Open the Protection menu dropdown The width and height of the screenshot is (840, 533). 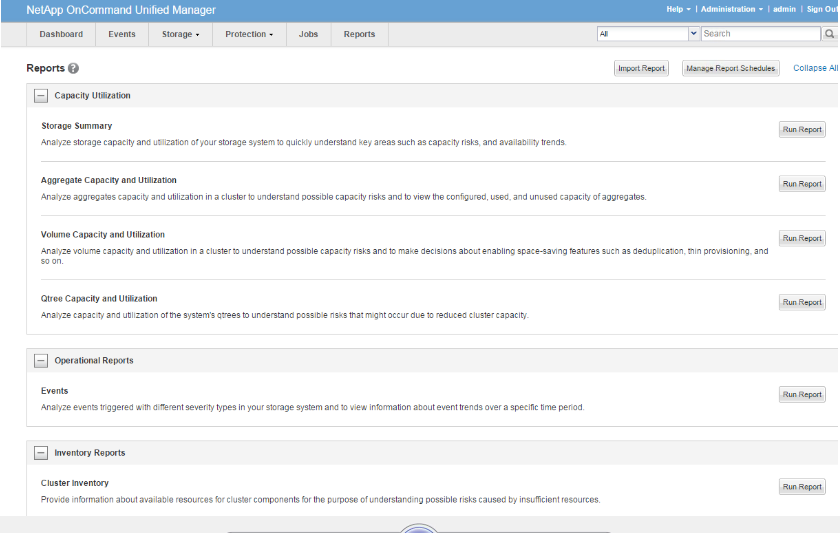click(x=249, y=34)
